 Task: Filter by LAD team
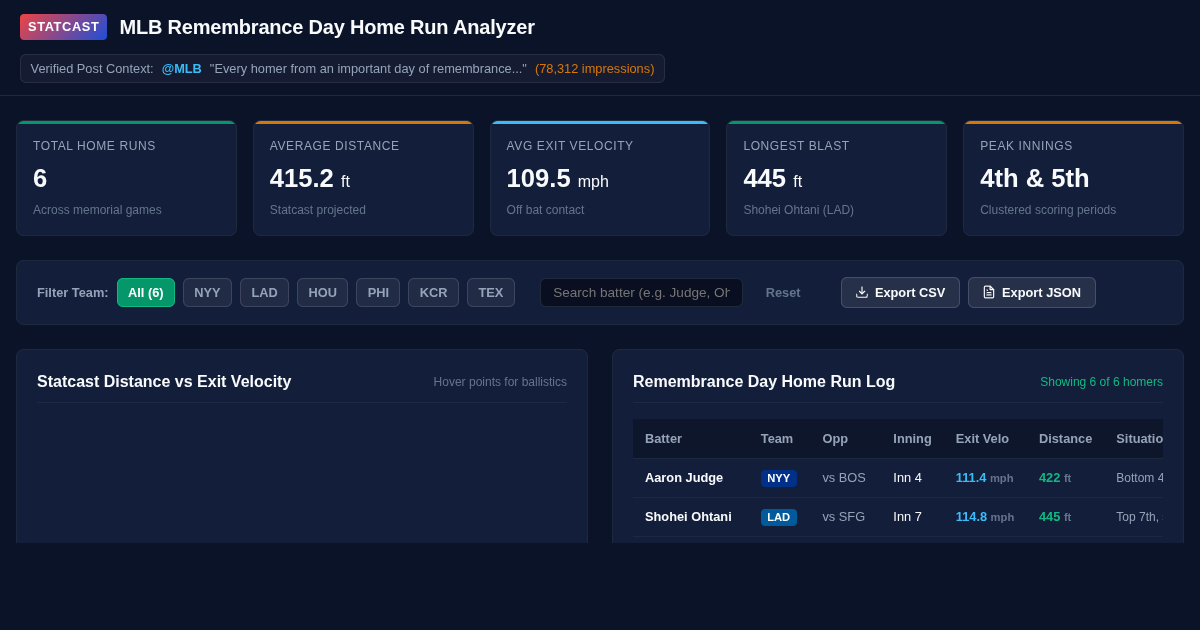click(264, 292)
